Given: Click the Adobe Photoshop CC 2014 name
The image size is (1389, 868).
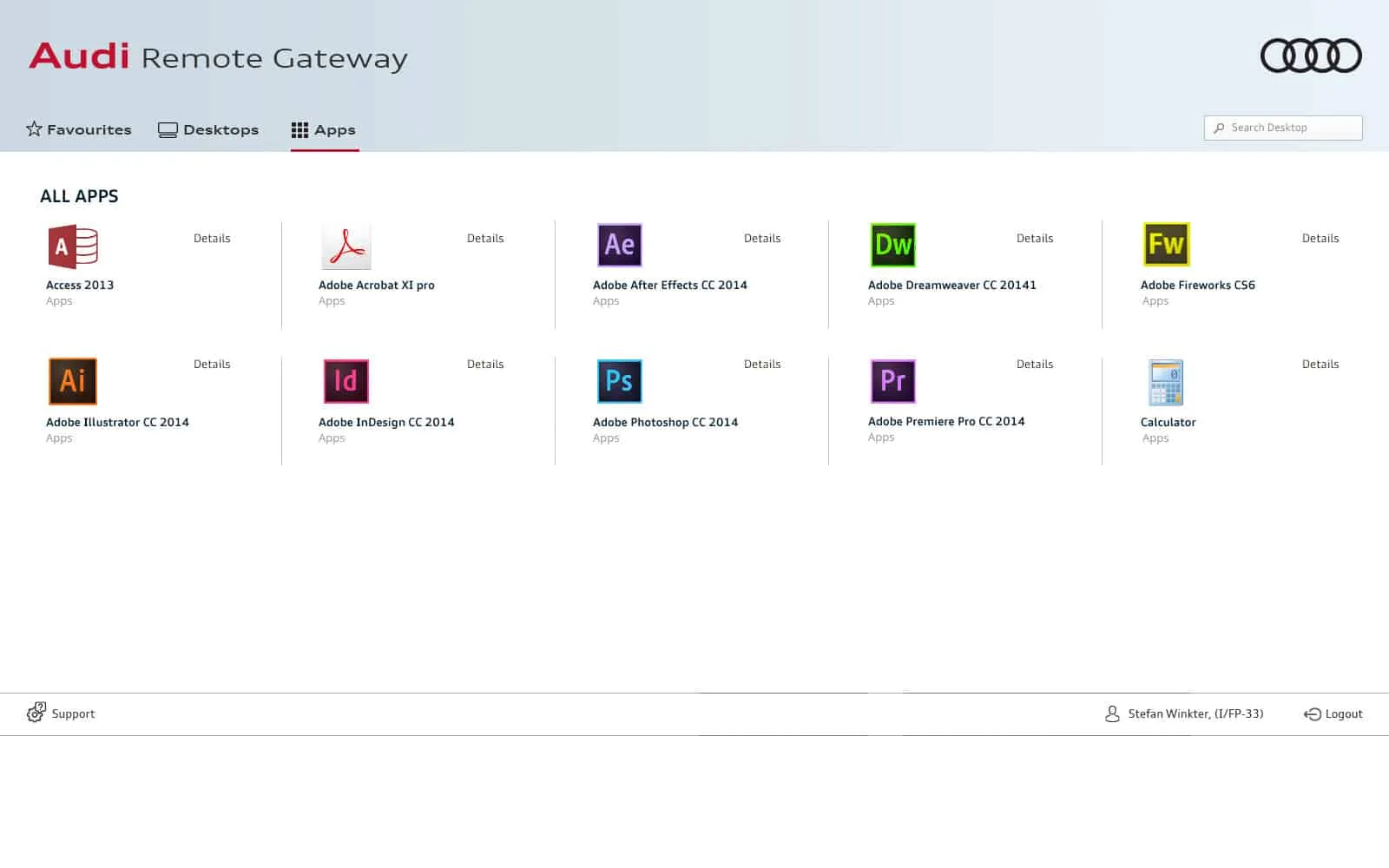Looking at the screenshot, I should (665, 422).
